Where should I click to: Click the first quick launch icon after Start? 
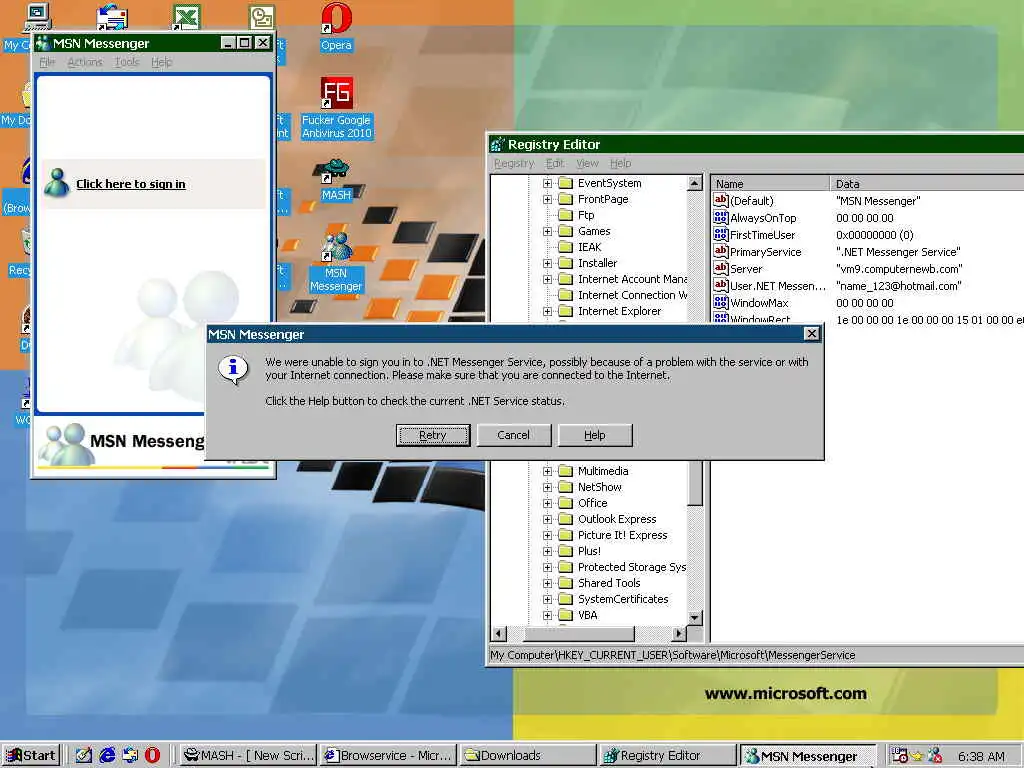click(x=84, y=755)
